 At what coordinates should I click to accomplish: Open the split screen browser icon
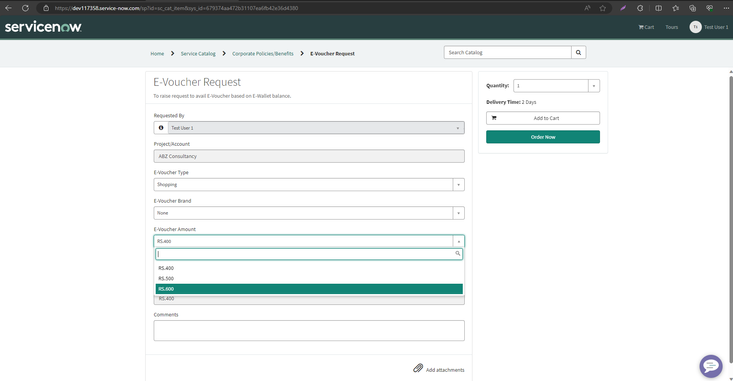(x=658, y=8)
